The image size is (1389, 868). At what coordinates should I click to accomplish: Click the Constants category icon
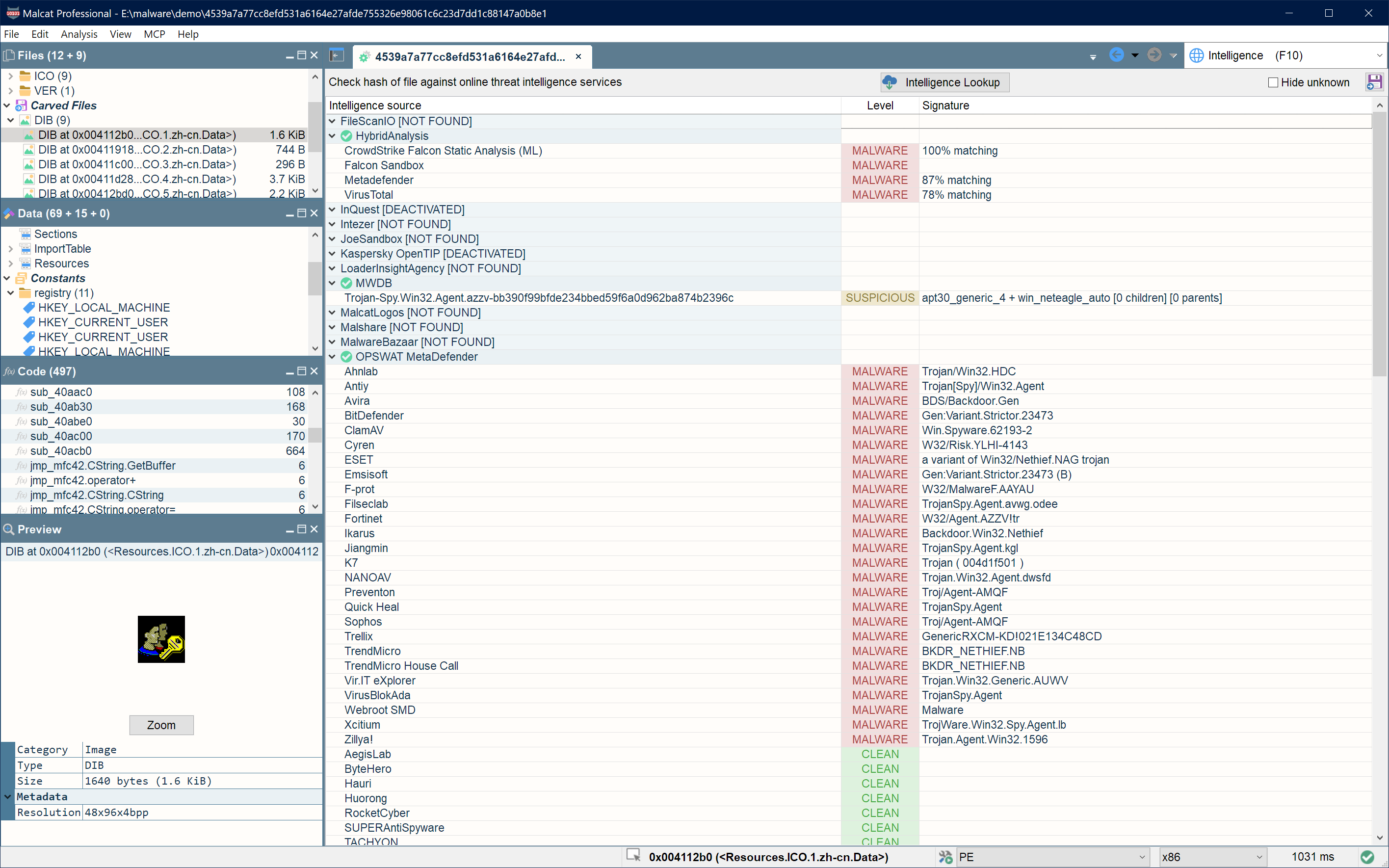coord(21,278)
